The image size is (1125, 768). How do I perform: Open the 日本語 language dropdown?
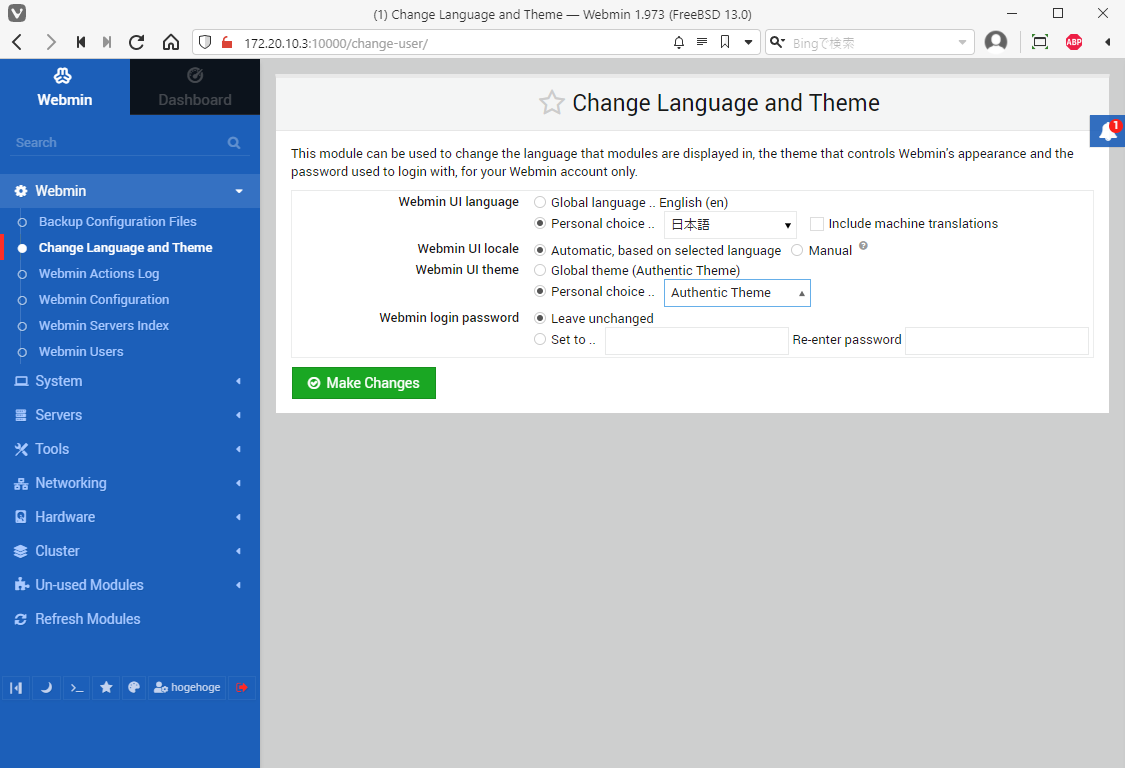[730, 225]
